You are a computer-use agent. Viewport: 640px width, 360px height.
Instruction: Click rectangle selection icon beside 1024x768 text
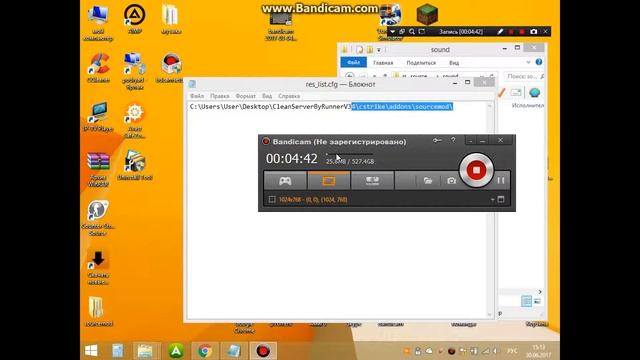[272, 200]
